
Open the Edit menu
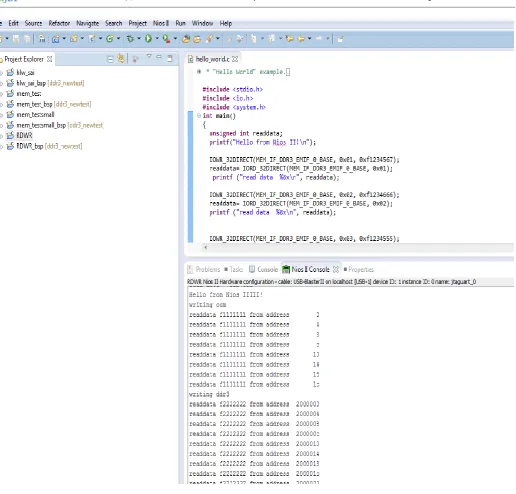pos(14,23)
